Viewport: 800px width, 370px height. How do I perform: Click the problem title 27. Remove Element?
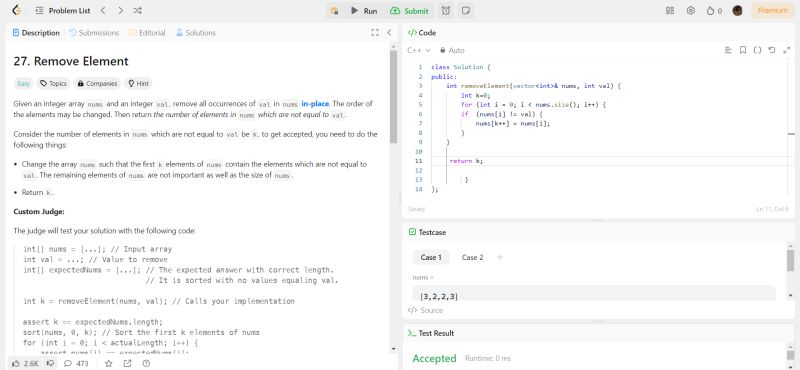[71, 61]
